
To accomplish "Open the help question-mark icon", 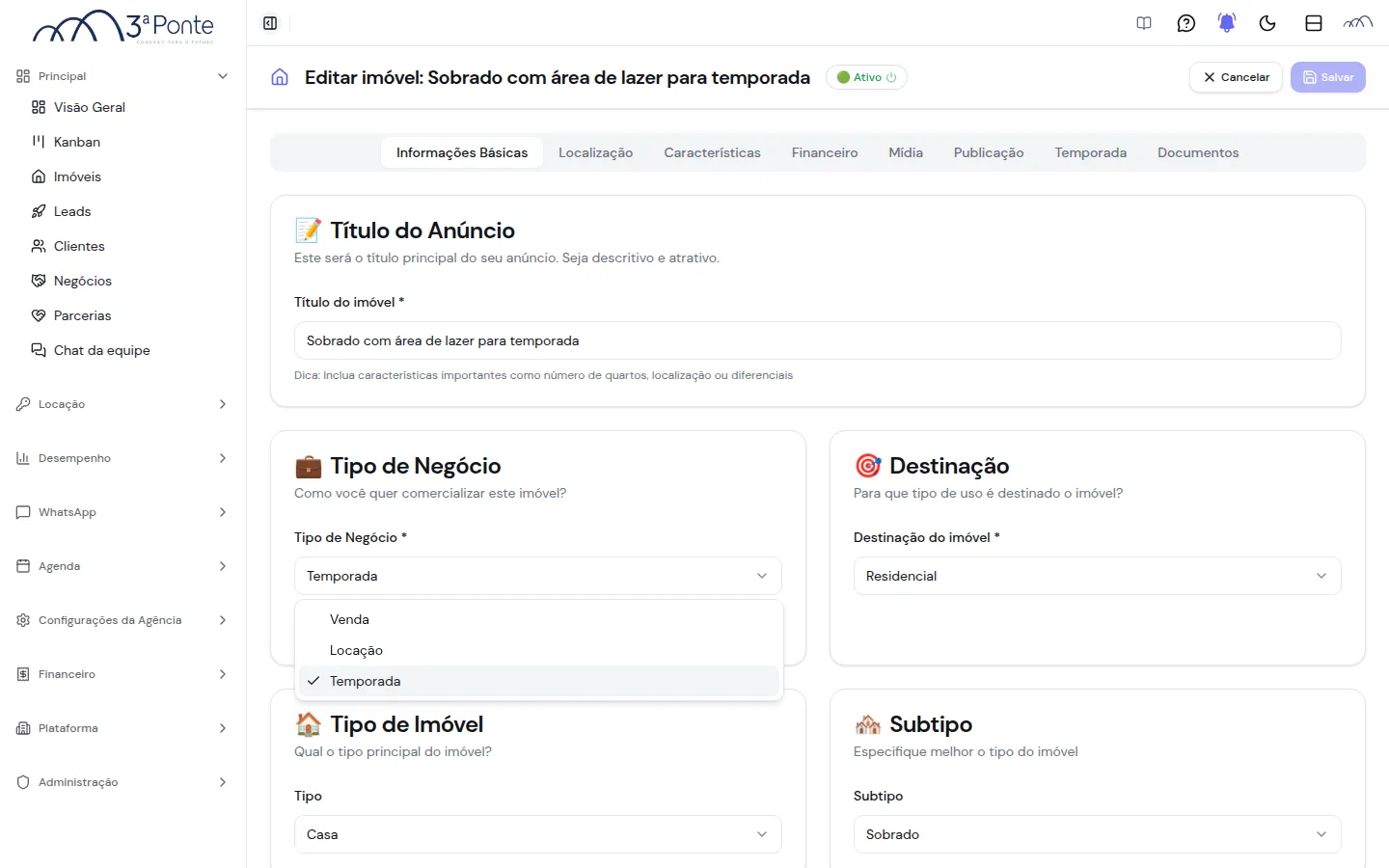I will (1186, 23).
